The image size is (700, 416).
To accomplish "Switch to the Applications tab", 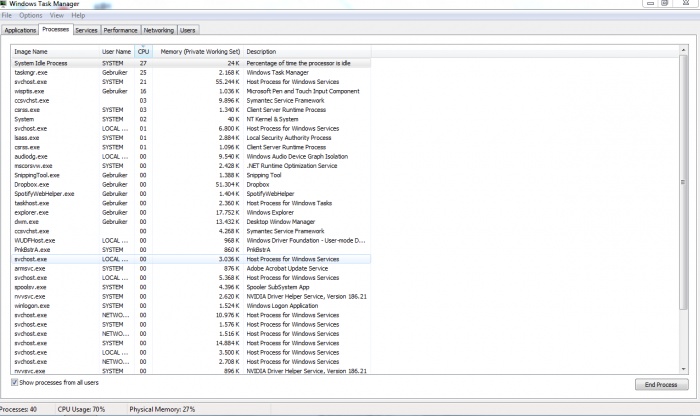I will tap(21, 31).
